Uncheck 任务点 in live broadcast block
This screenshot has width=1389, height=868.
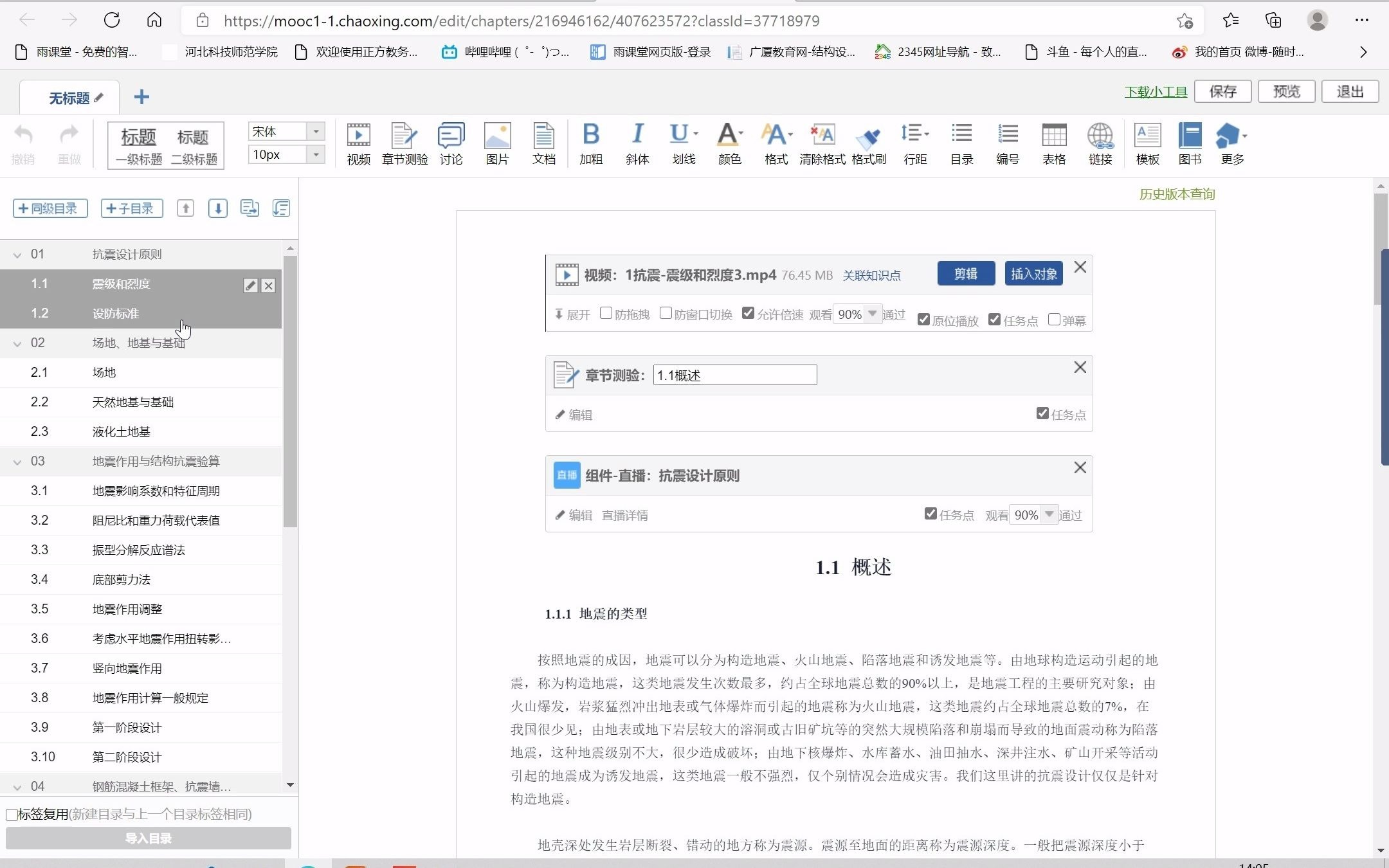931,514
